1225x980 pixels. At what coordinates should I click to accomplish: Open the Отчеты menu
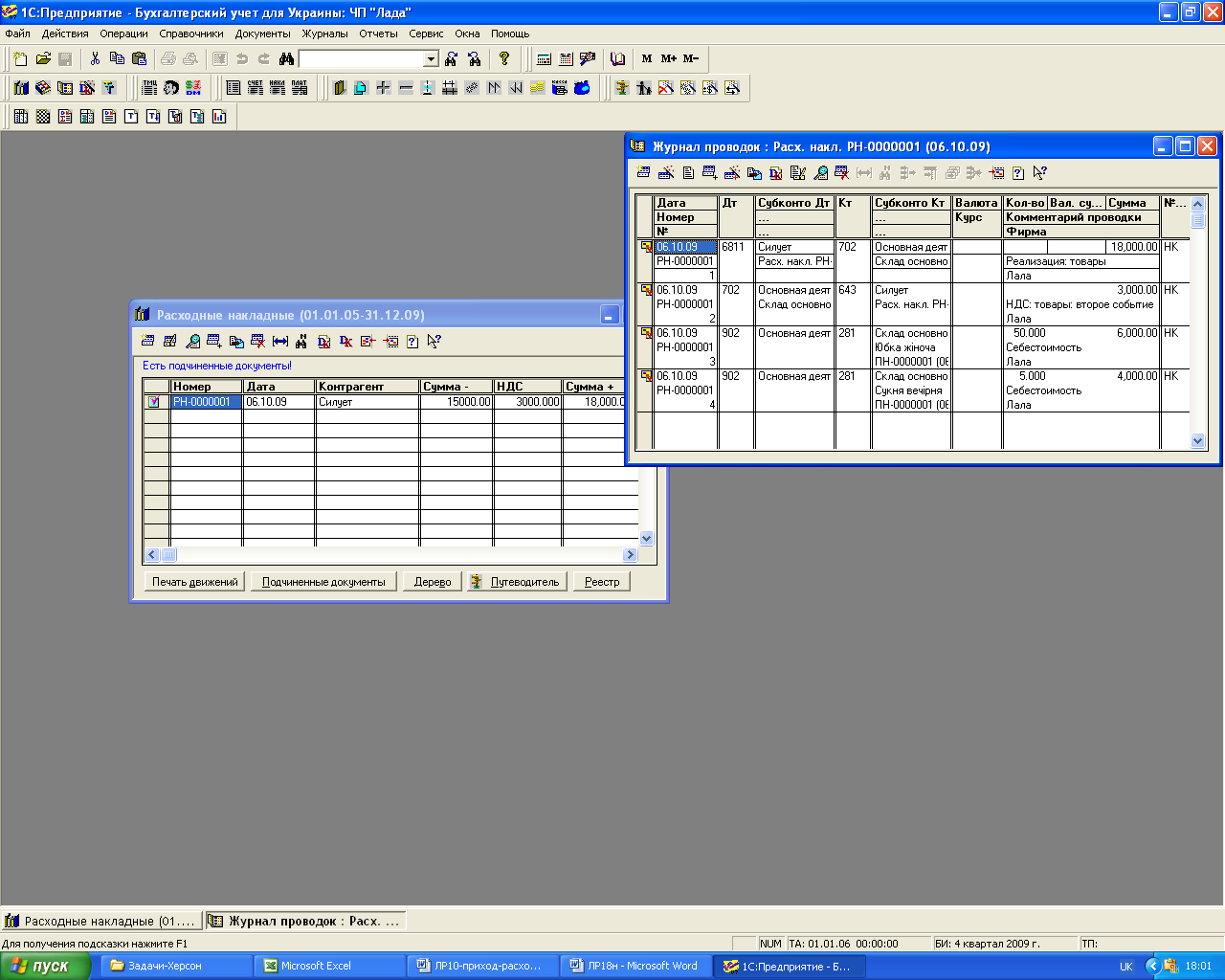378,33
